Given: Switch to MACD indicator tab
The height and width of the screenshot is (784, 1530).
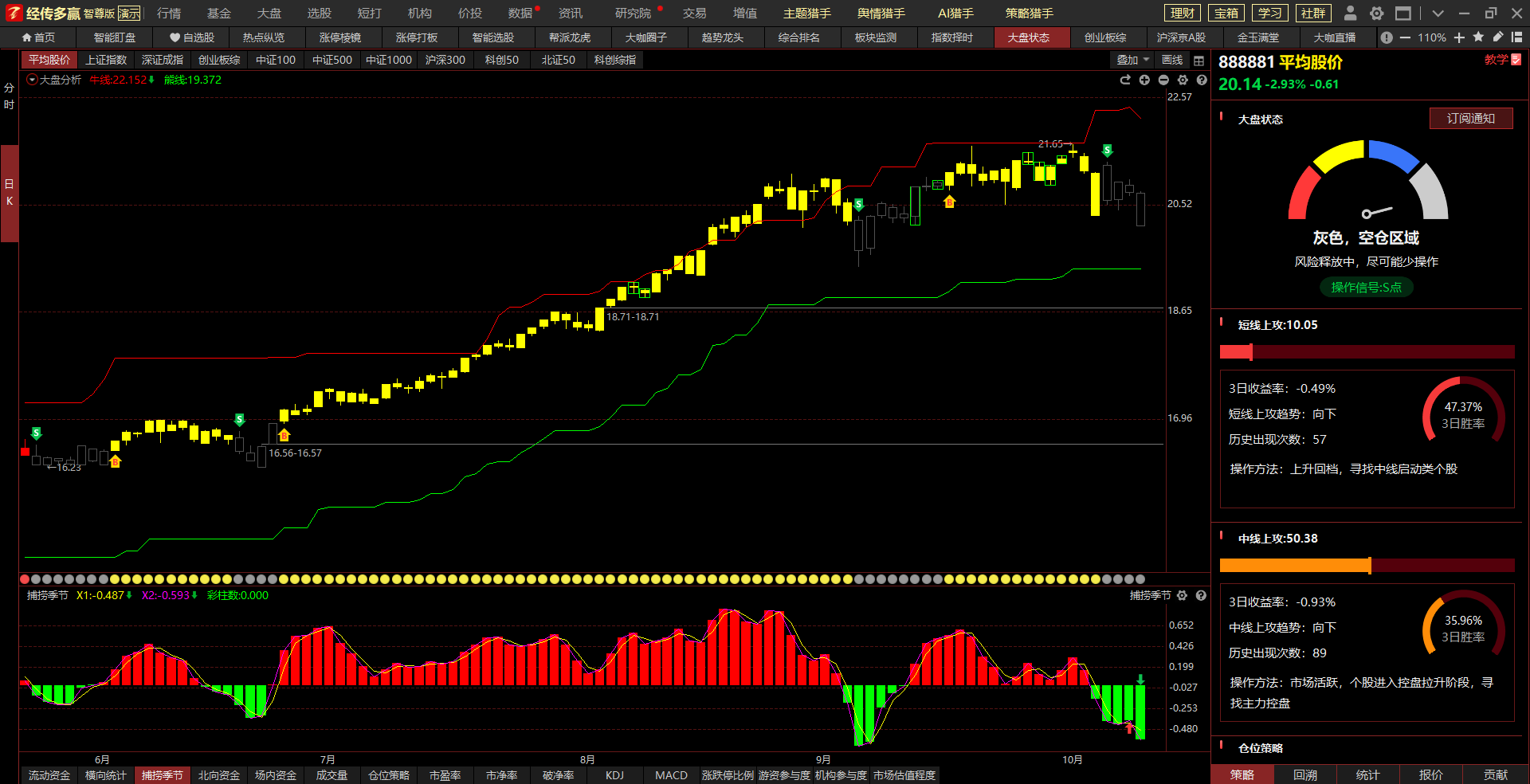Looking at the screenshot, I should coord(671,775).
